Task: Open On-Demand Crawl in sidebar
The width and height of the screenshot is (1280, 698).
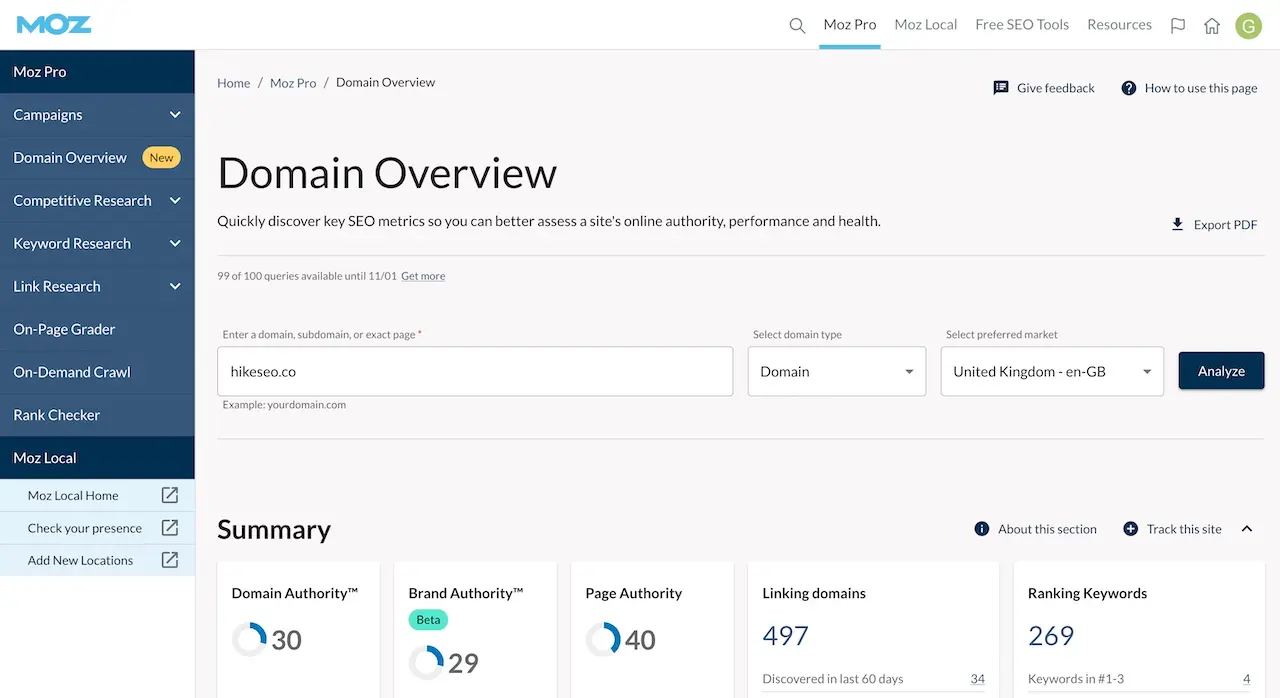Action: pos(97,372)
